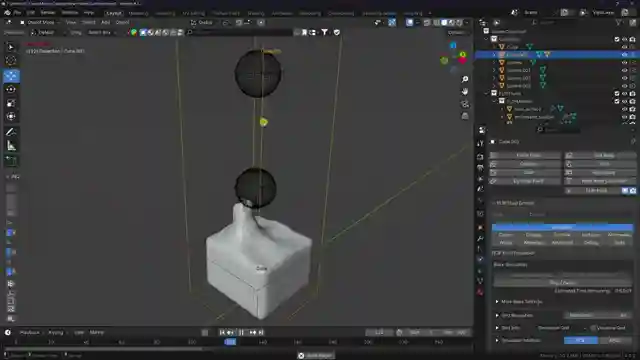Click the timeline current frame marker

coord(230,342)
